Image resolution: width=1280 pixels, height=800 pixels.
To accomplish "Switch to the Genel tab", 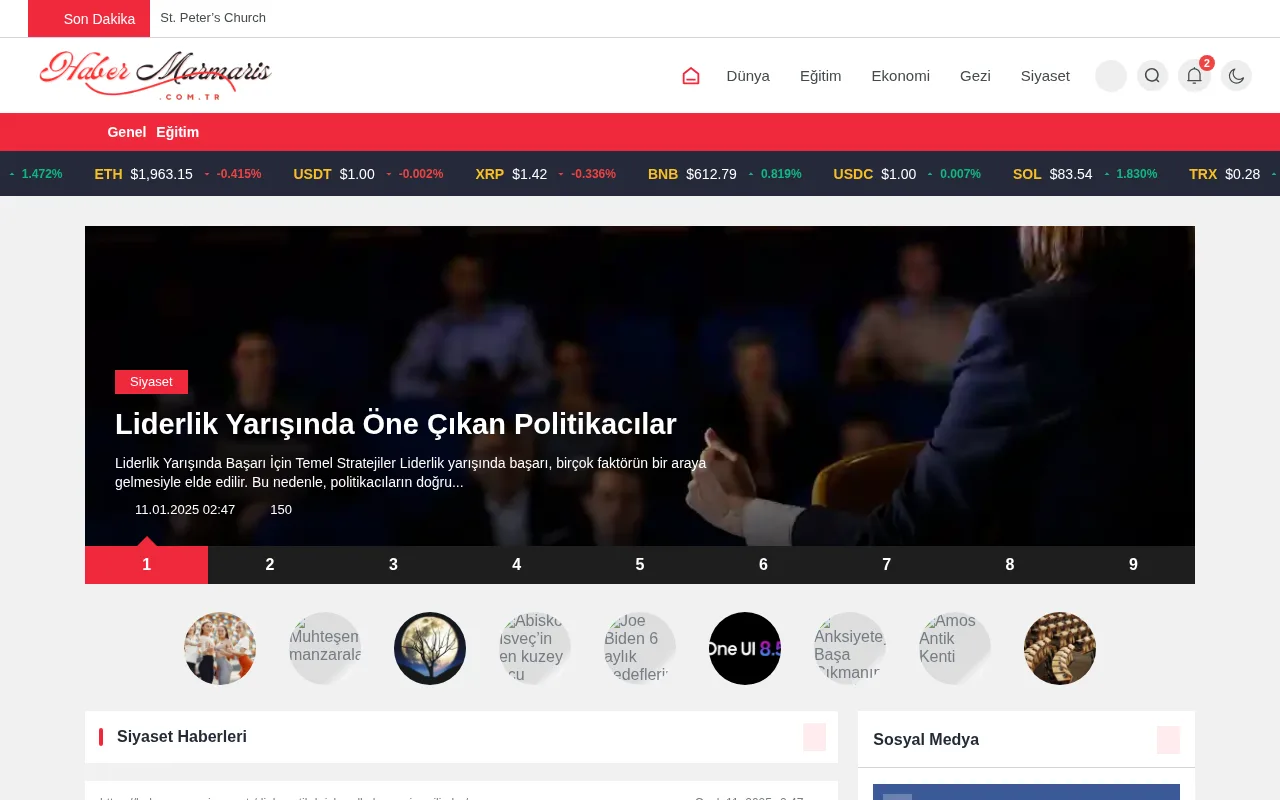I will tap(126, 131).
